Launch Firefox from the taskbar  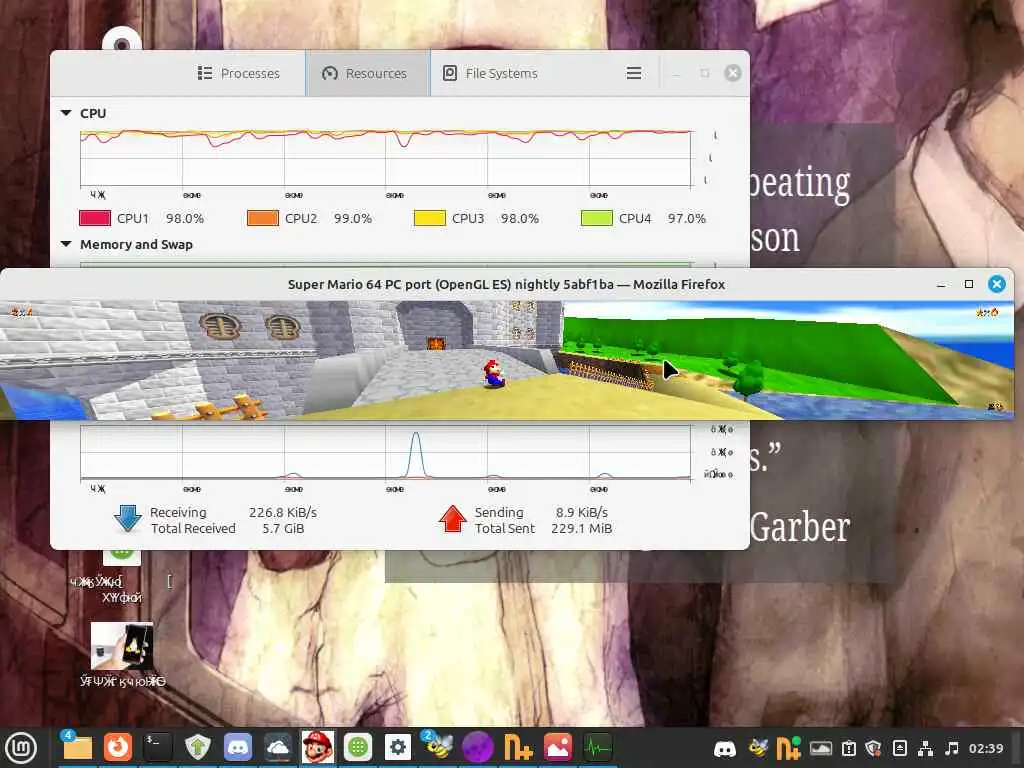click(118, 747)
